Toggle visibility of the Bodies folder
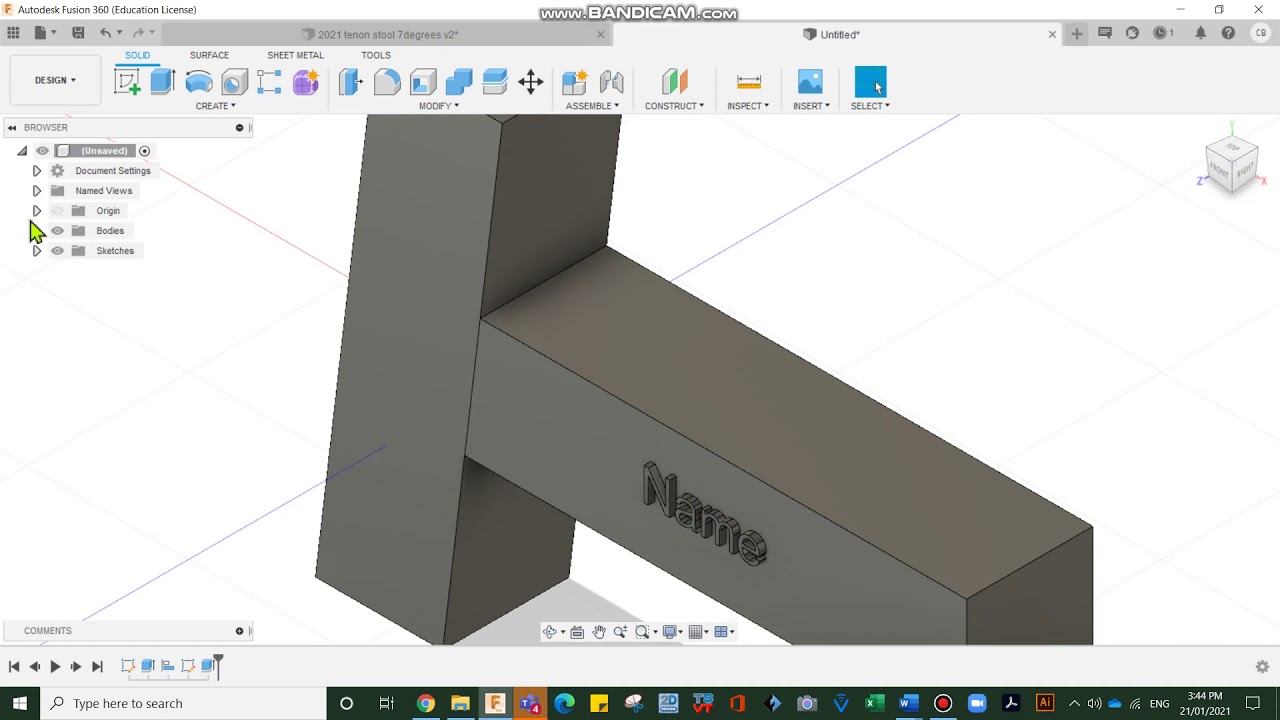This screenshot has height=720, width=1280. coord(57,231)
